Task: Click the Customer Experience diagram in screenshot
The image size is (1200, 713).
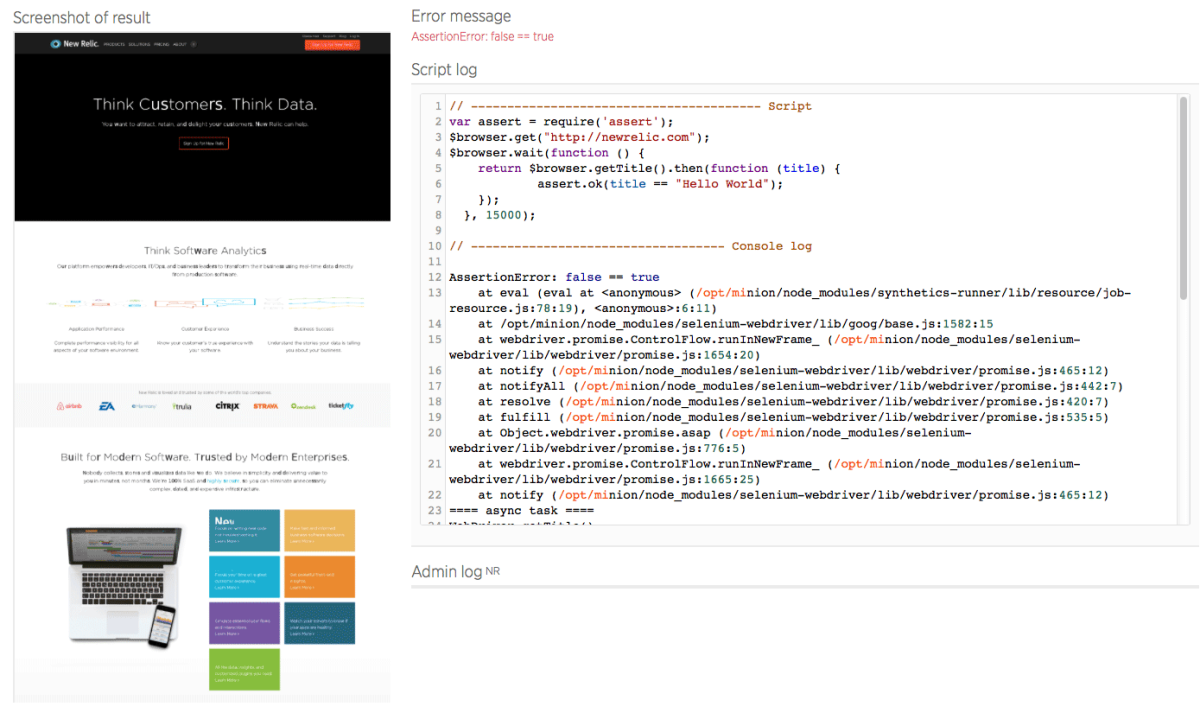Action: [203, 302]
